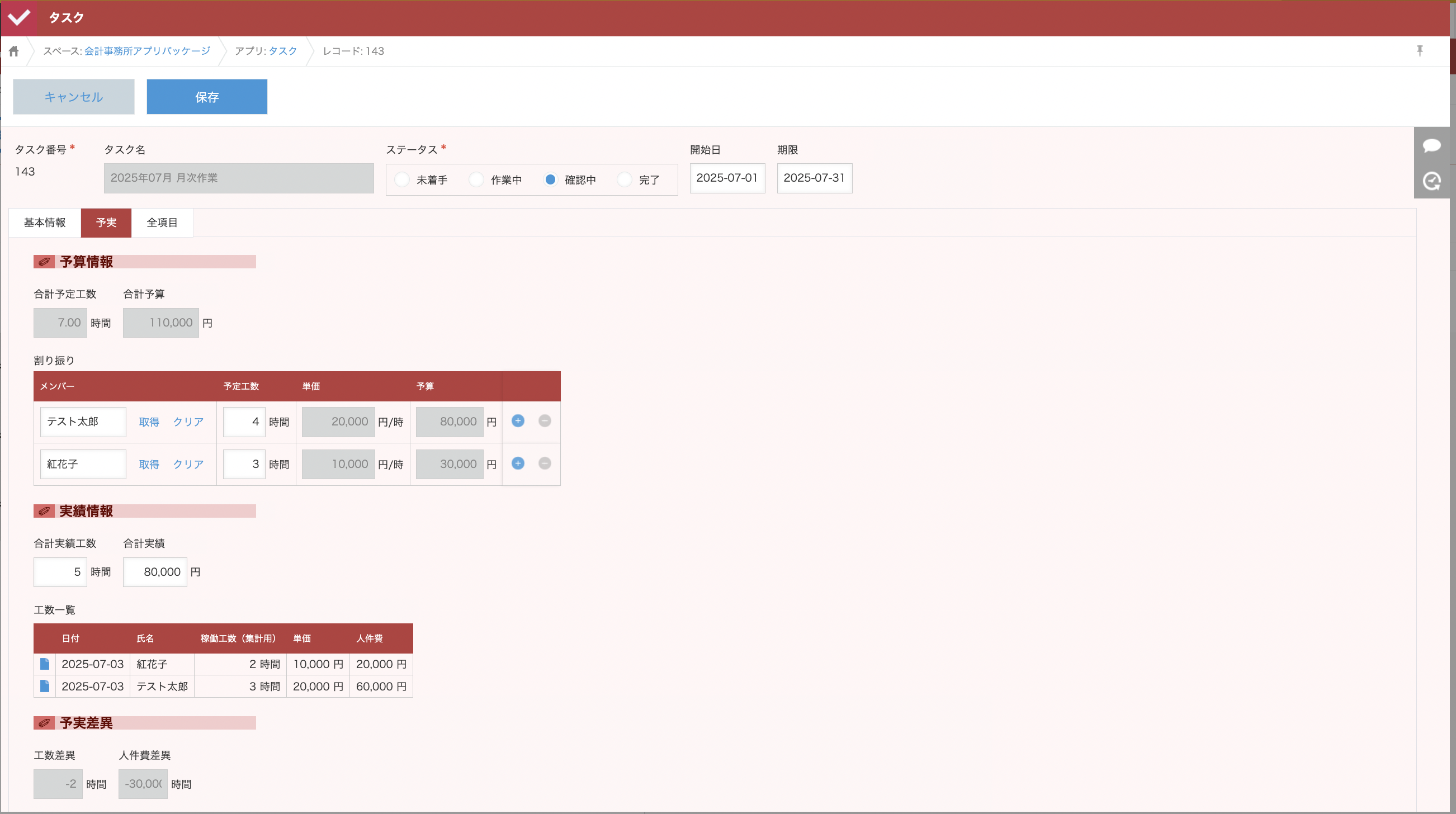Click the 予算 field showing 30,000
This screenshot has height=814, width=1456.
(450, 464)
